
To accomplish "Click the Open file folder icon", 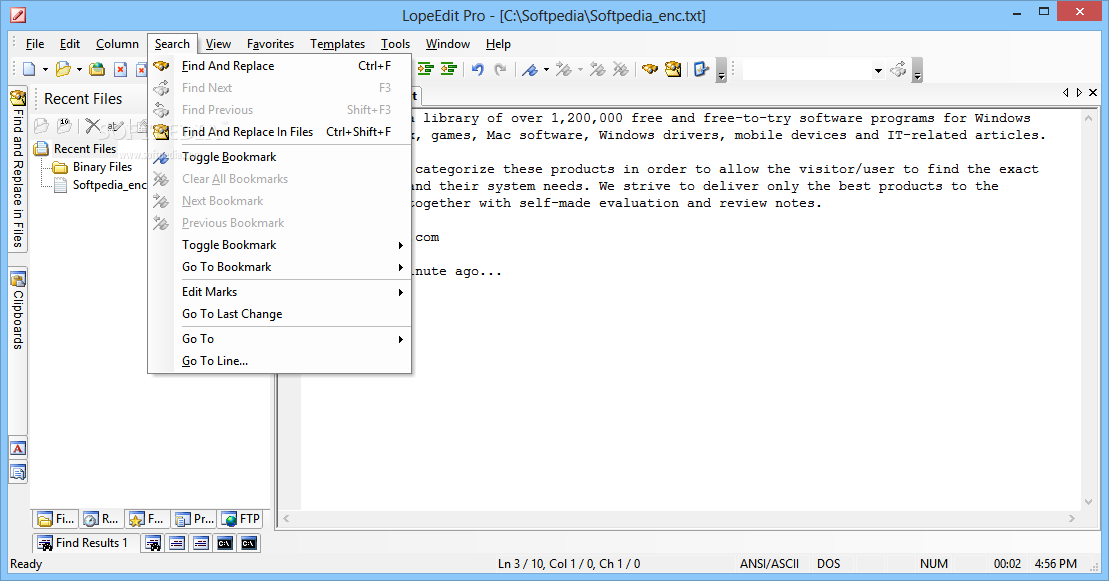I will pyautogui.click(x=64, y=69).
